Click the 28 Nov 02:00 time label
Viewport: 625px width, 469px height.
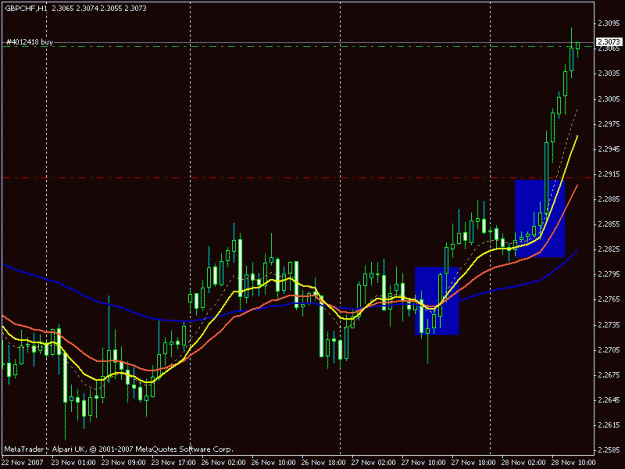tap(523, 463)
